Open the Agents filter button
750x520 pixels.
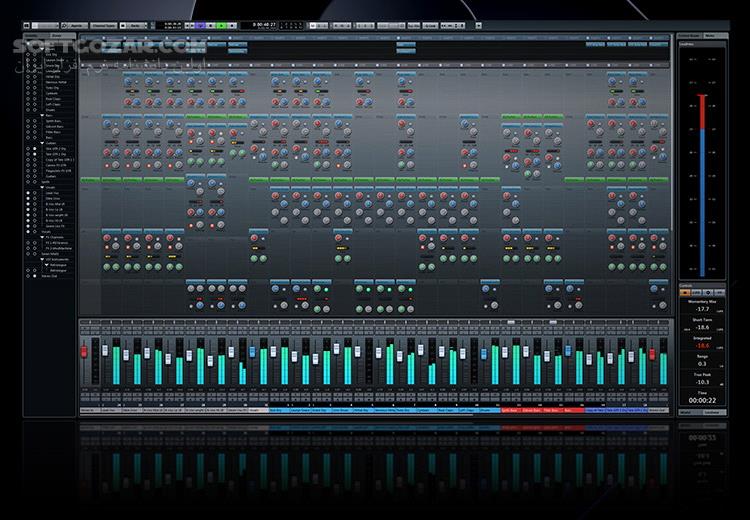coord(78,25)
